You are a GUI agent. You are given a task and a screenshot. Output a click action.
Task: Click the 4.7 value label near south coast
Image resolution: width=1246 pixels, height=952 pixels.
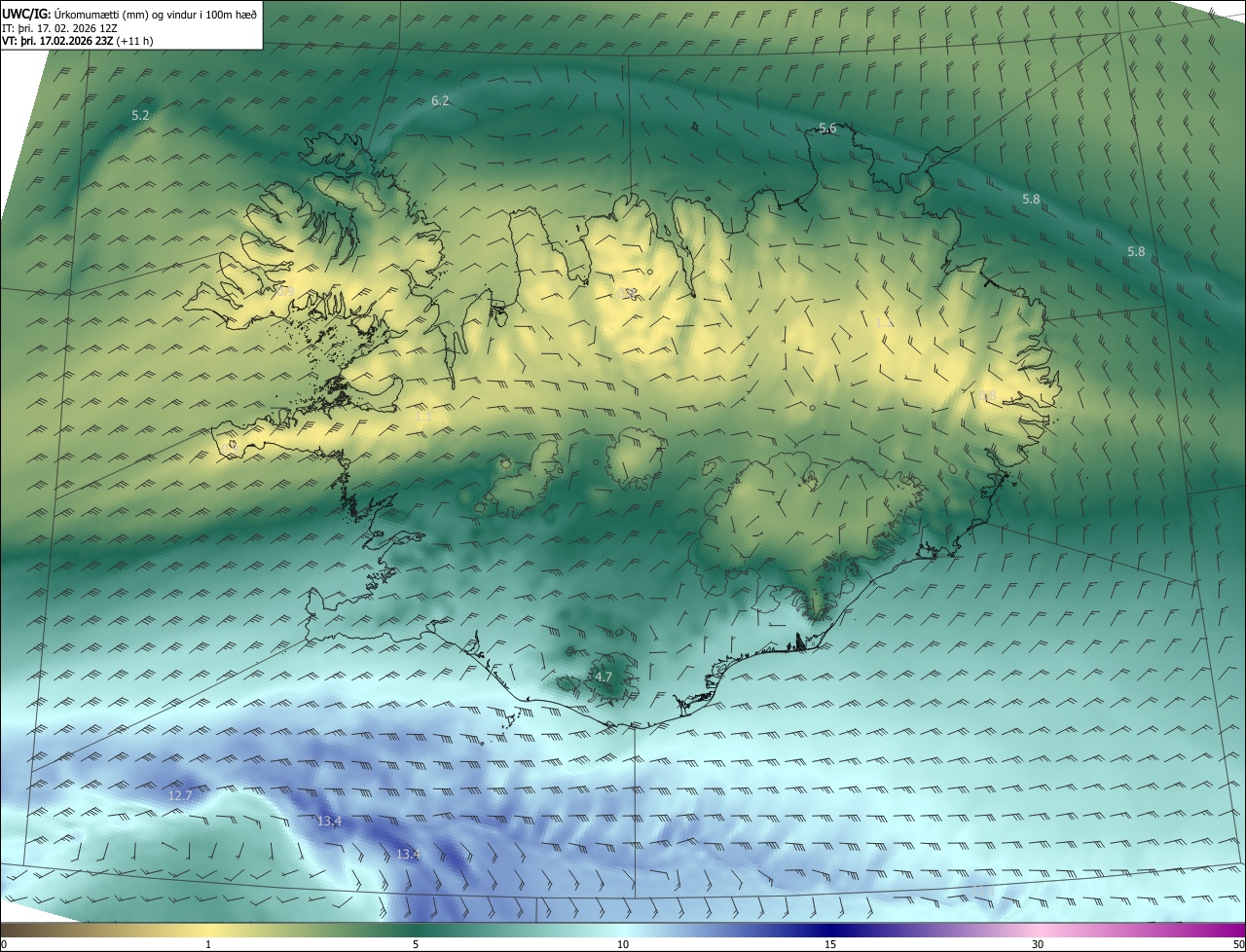pyautogui.click(x=604, y=677)
